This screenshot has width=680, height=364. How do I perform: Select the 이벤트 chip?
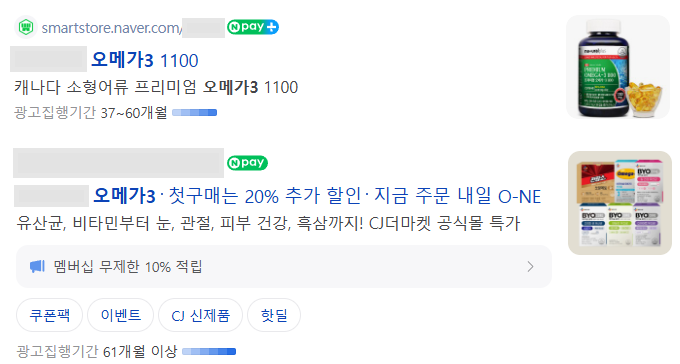click(x=121, y=315)
